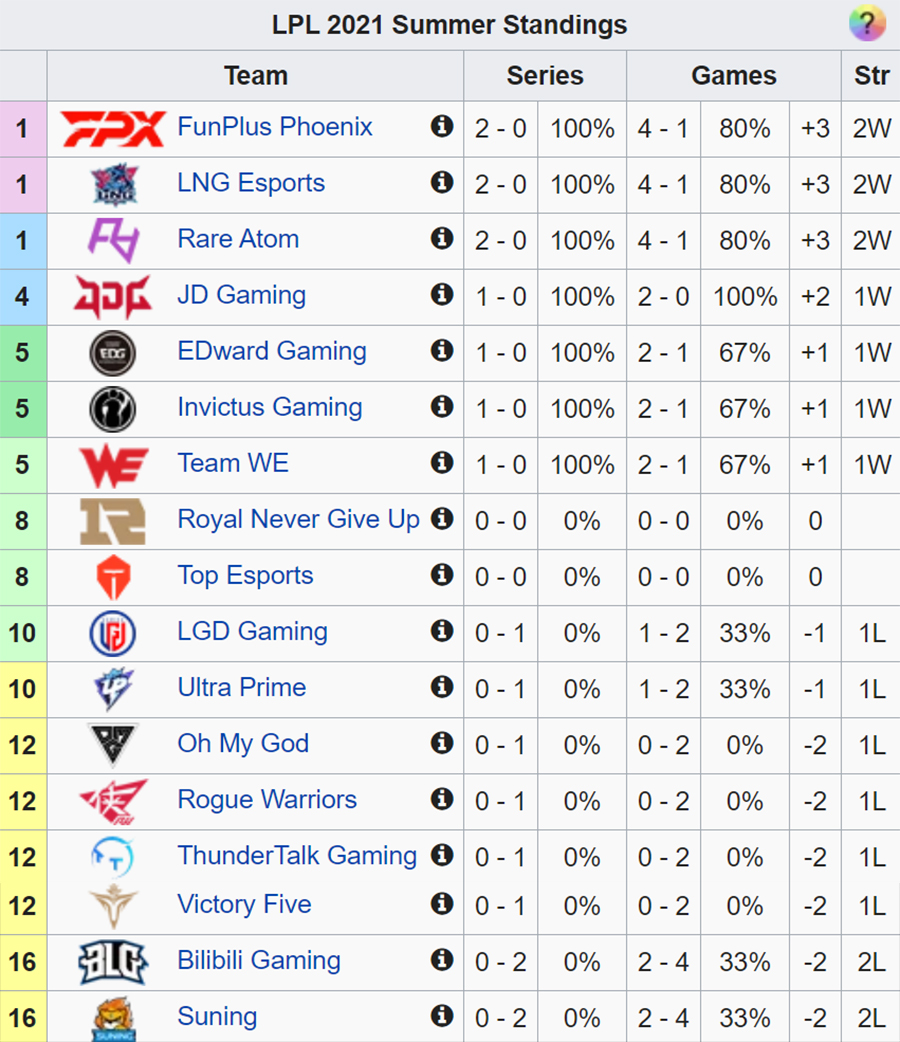Click the FunPlus Phoenix team logo
Image resolution: width=900 pixels, height=1042 pixels.
(x=112, y=128)
